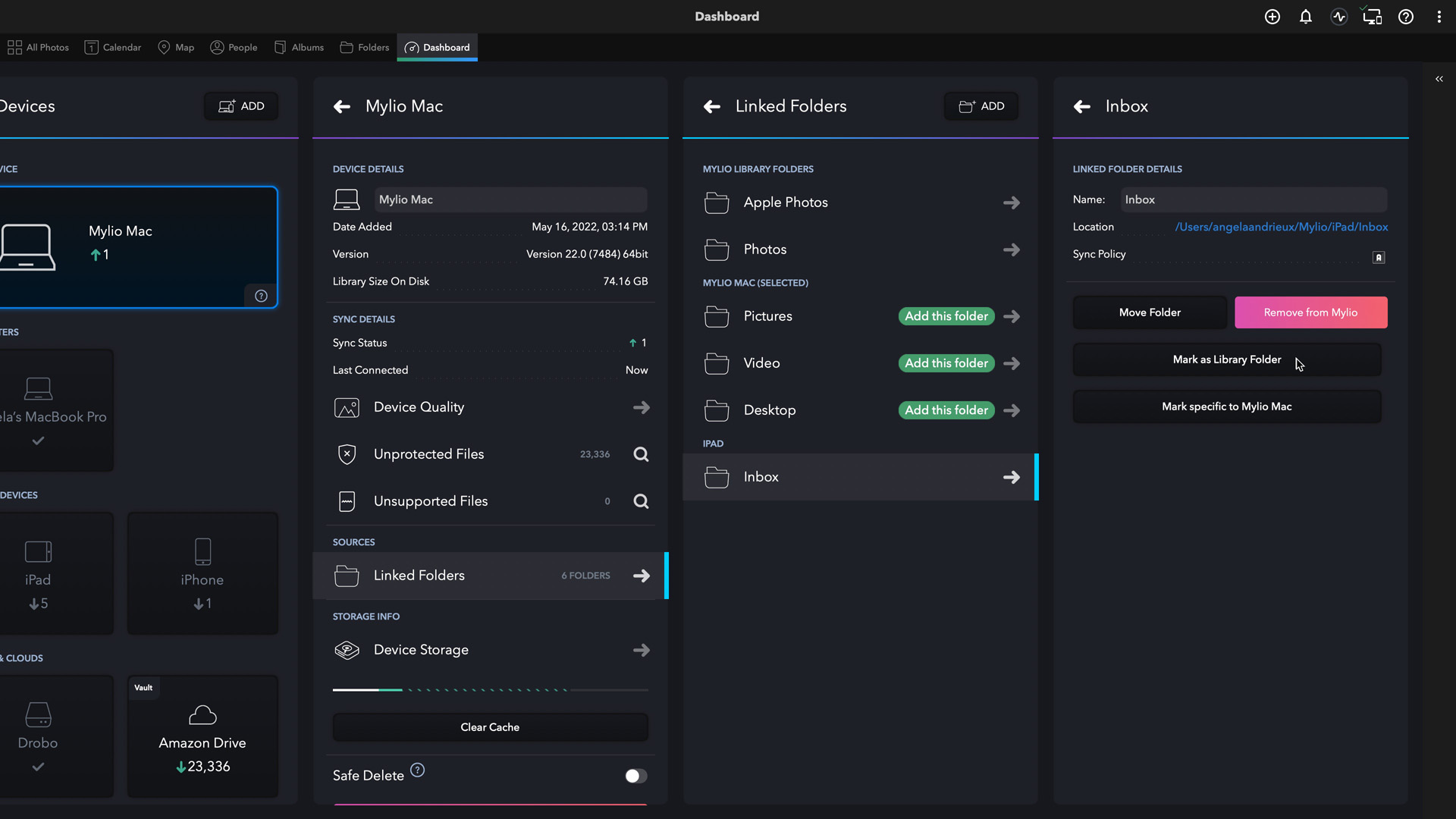This screenshot has height=819, width=1456.
Task: Select the Amazon Drive vault card
Action: tap(202, 736)
